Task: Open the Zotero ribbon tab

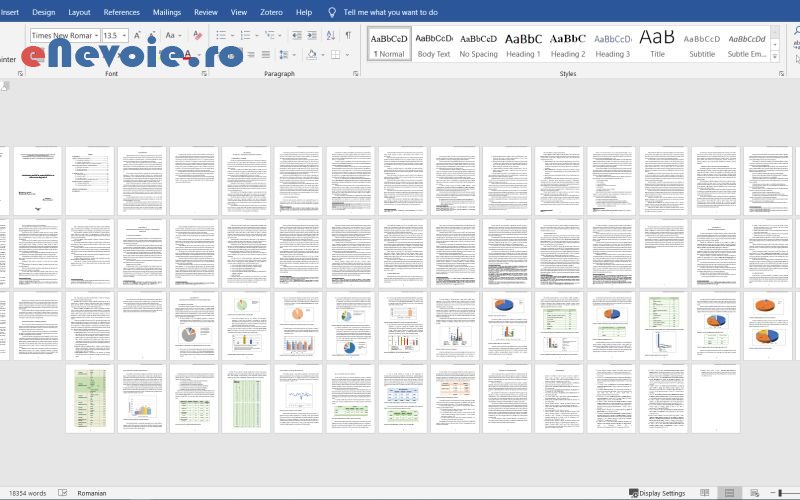Action: tap(272, 12)
